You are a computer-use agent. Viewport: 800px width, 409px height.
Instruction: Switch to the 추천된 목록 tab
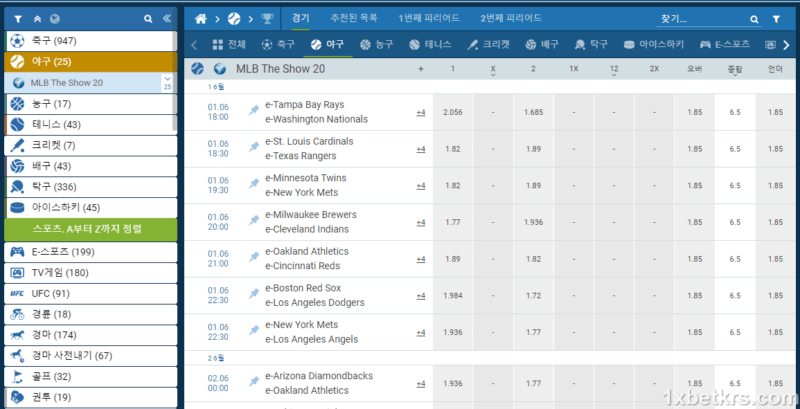[354, 18]
